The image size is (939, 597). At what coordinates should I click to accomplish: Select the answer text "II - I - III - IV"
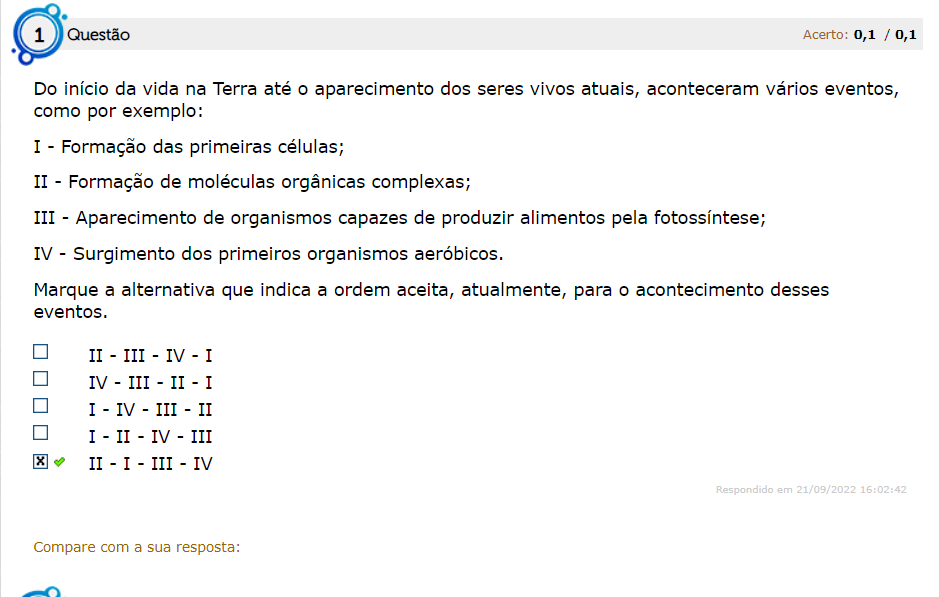pos(150,464)
